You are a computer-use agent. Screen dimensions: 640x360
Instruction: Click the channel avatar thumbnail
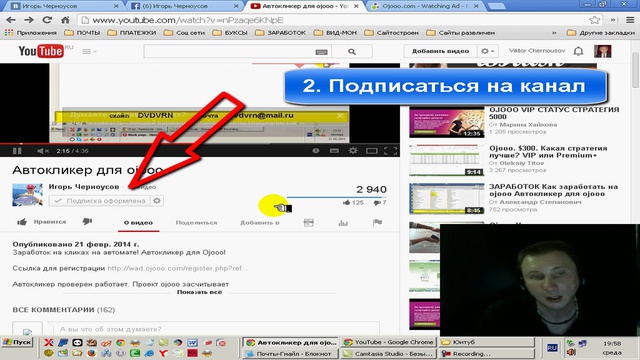click(27, 195)
